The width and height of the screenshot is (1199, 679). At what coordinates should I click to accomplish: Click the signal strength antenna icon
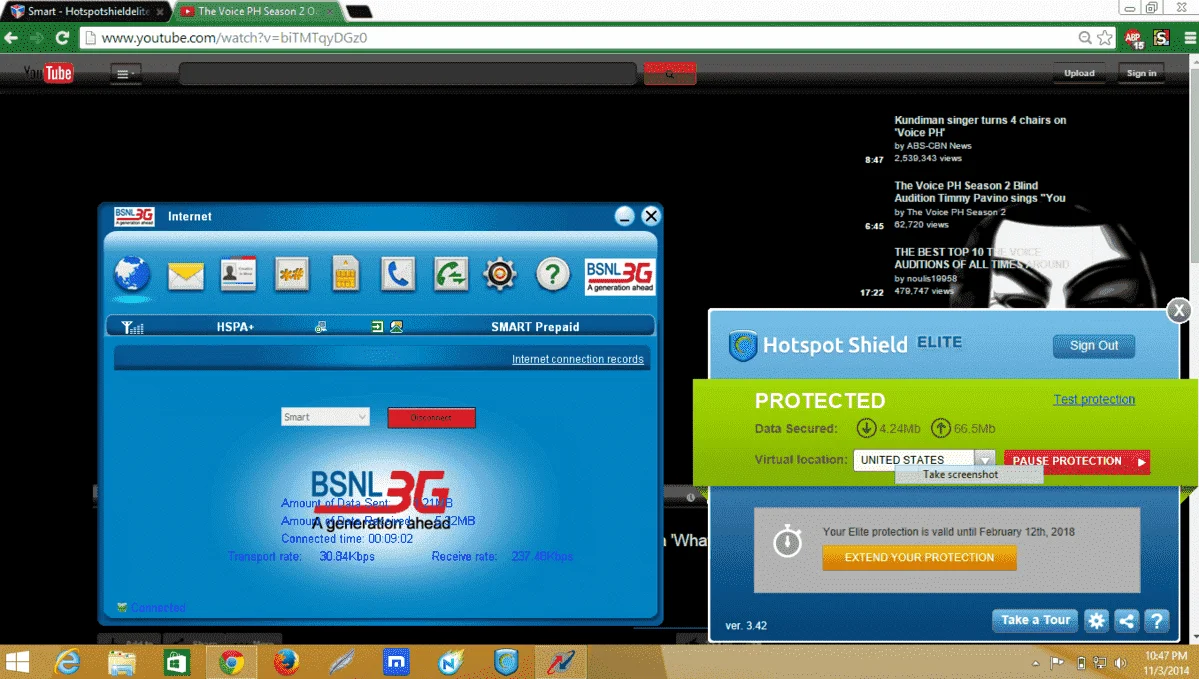(x=132, y=327)
